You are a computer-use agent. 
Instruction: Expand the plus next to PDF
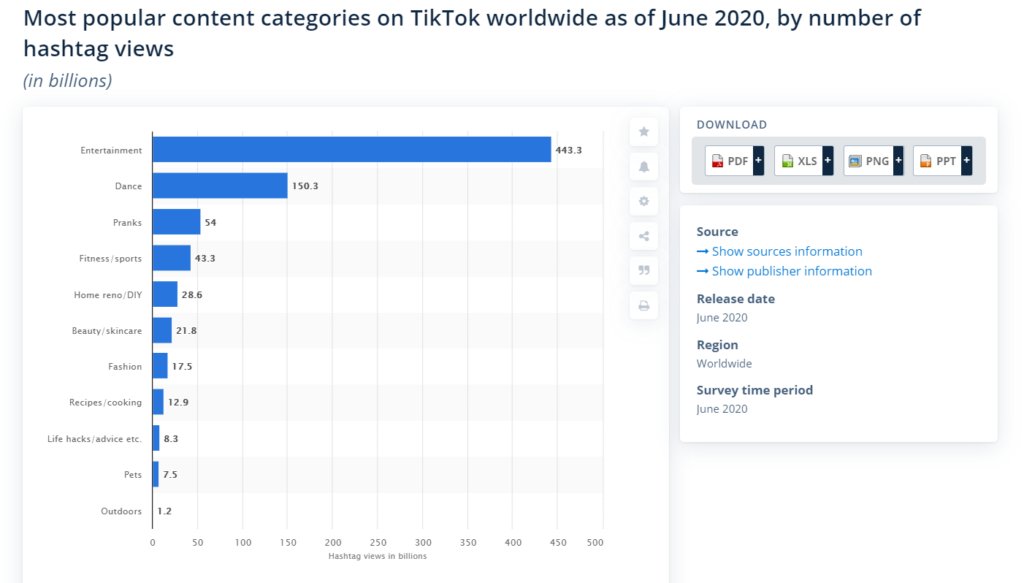click(x=758, y=161)
